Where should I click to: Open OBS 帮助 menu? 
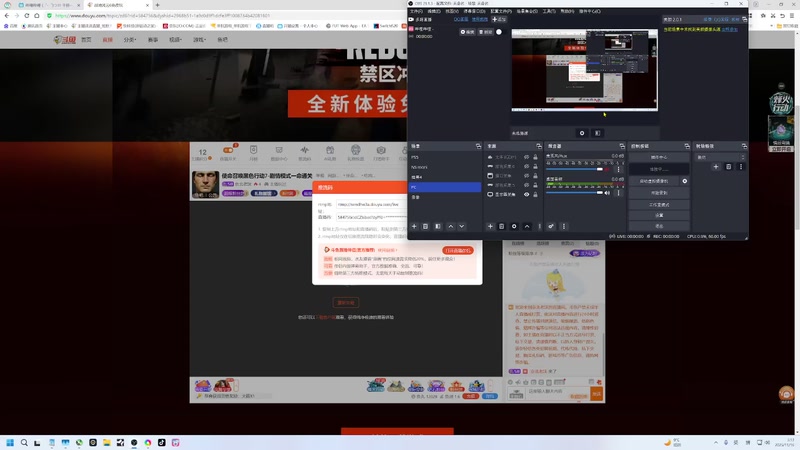pyautogui.click(x=567, y=11)
